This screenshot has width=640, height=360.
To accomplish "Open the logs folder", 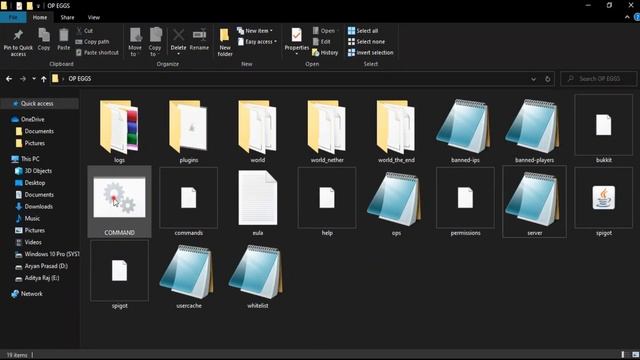I will [119, 131].
